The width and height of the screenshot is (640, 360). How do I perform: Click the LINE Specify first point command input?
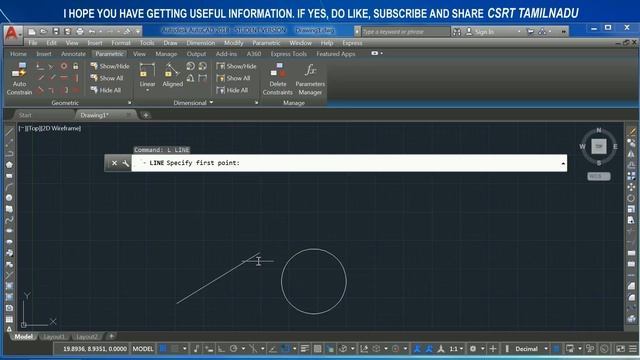[349, 163]
